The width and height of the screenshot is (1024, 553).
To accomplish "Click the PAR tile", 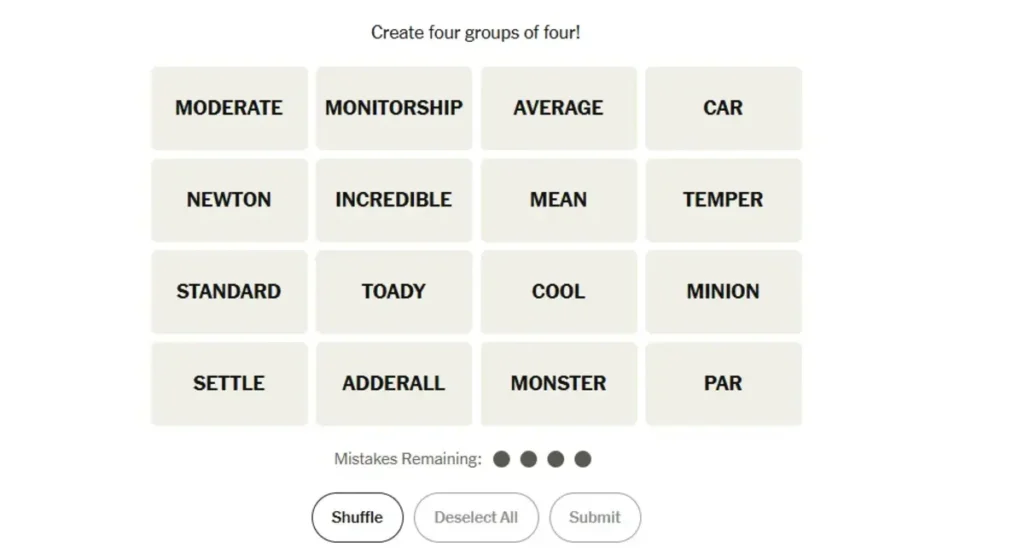I will coord(723,384).
